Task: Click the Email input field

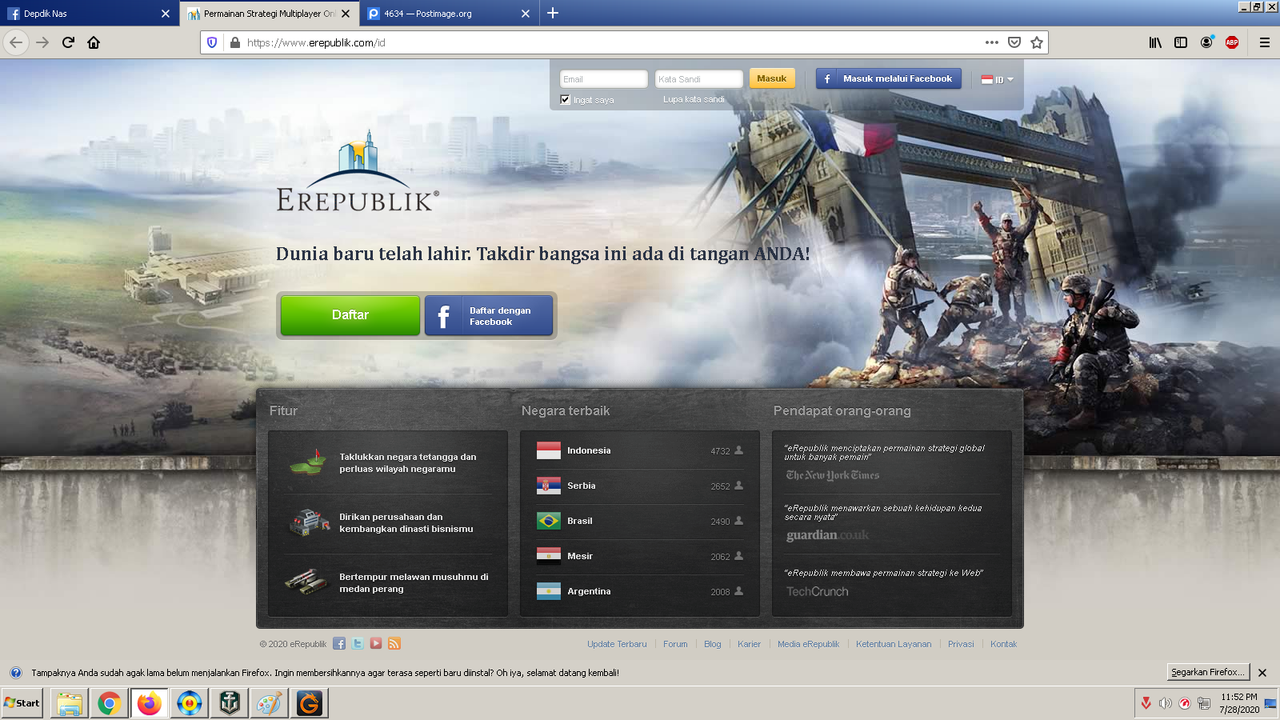Action: point(603,79)
